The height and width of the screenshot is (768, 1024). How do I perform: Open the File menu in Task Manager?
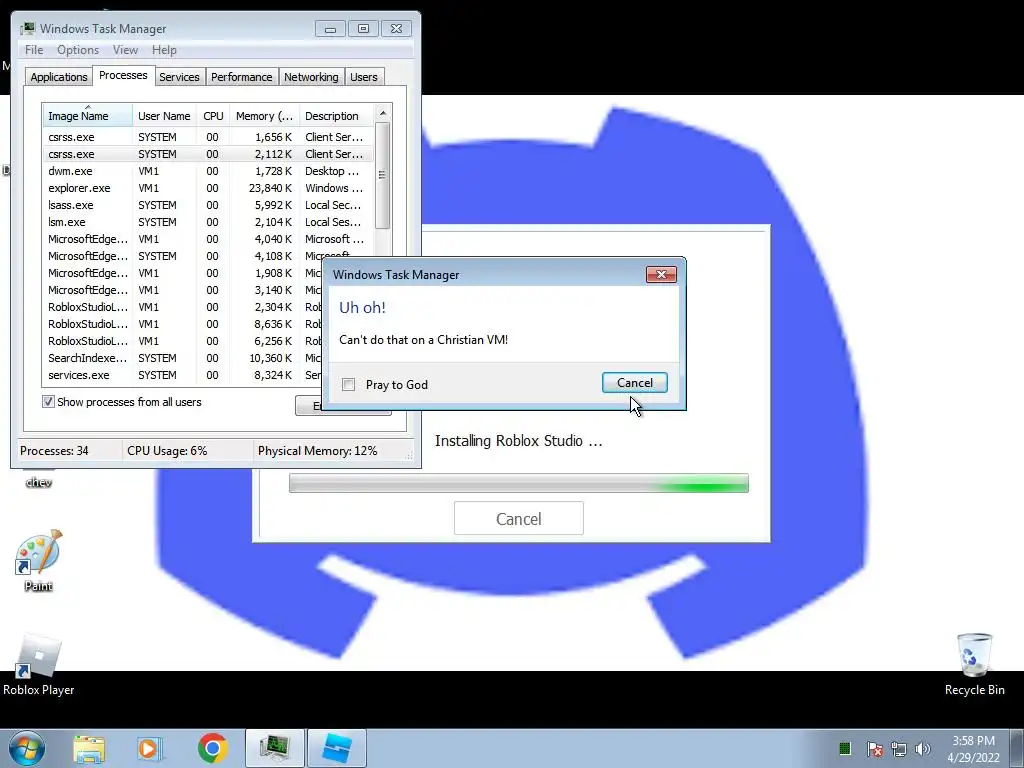34,50
